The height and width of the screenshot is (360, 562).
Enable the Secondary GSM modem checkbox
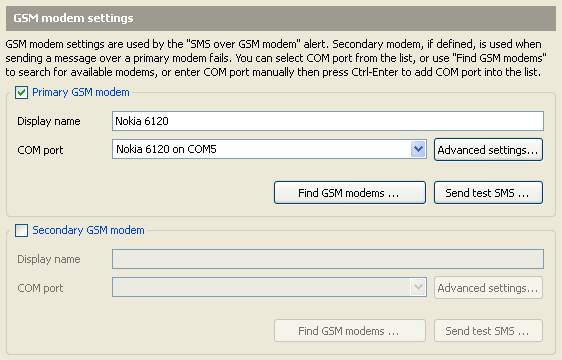tap(22, 230)
